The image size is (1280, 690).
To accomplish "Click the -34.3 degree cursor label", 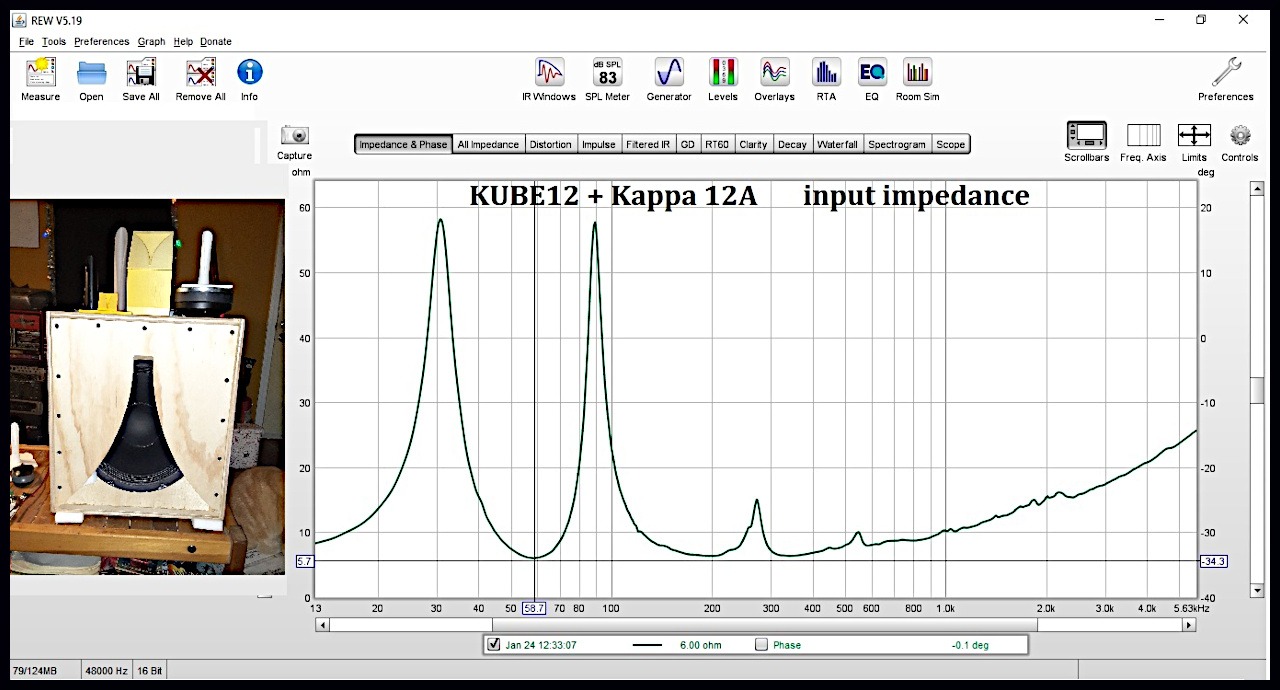I will 1213,562.
